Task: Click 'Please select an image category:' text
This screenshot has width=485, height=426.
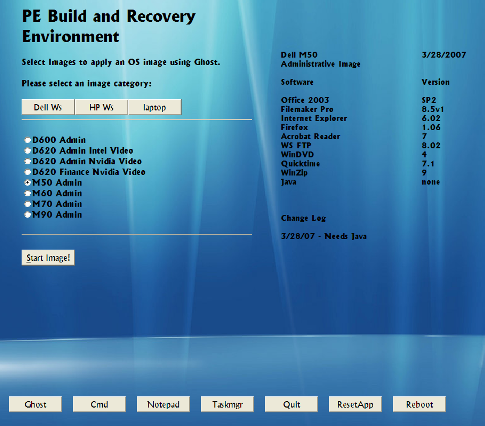Action: (86, 83)
